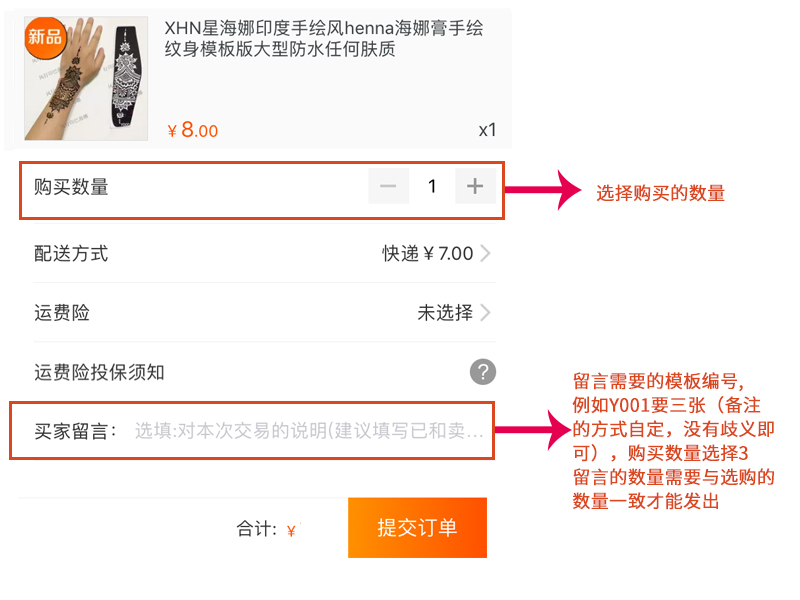The width and height of the screenshot is (800, 600).
Task: Select the 快递 ¥7.00 shipping option
Action: pyautogui.click(x=427, y=254)
